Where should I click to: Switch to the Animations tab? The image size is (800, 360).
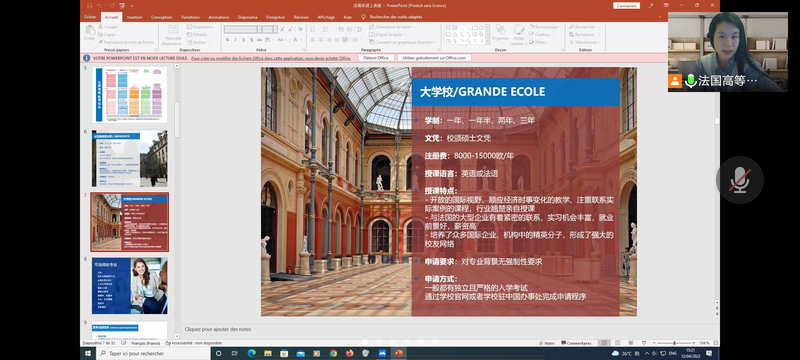point(219,17)
